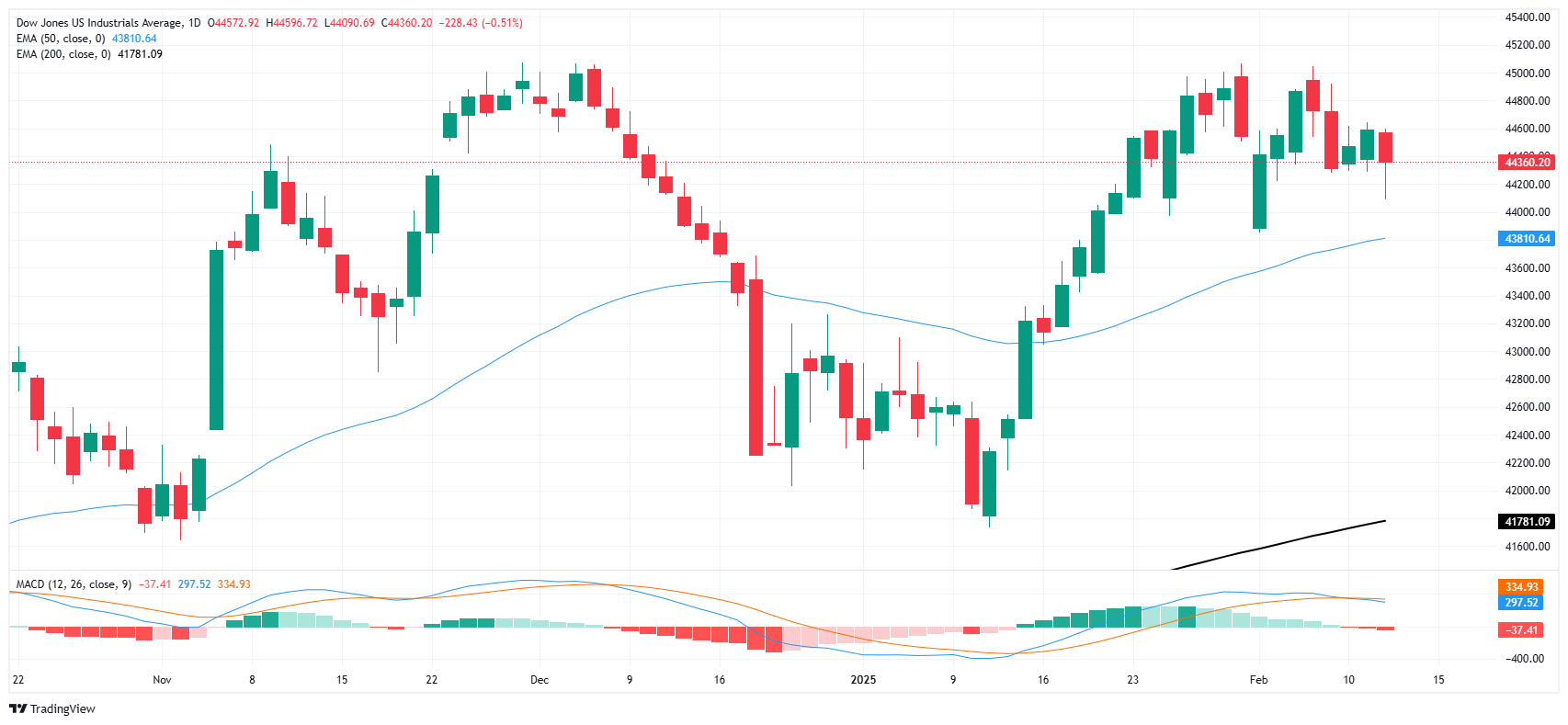The width and height of the screenshot is (1568, 725).
Task: Click the red 44360.20 current price tag
Action: (1526, 163)
